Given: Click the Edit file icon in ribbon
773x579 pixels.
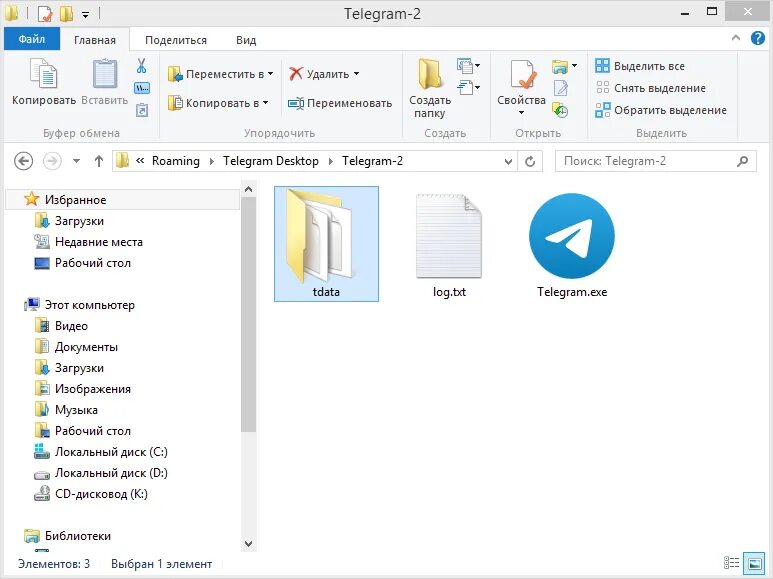Looking at the screenshot, I should (x=561, y=88).
